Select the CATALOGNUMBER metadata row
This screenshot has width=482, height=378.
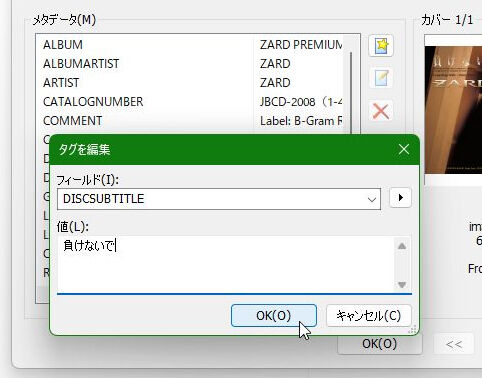tap(193, 102)
